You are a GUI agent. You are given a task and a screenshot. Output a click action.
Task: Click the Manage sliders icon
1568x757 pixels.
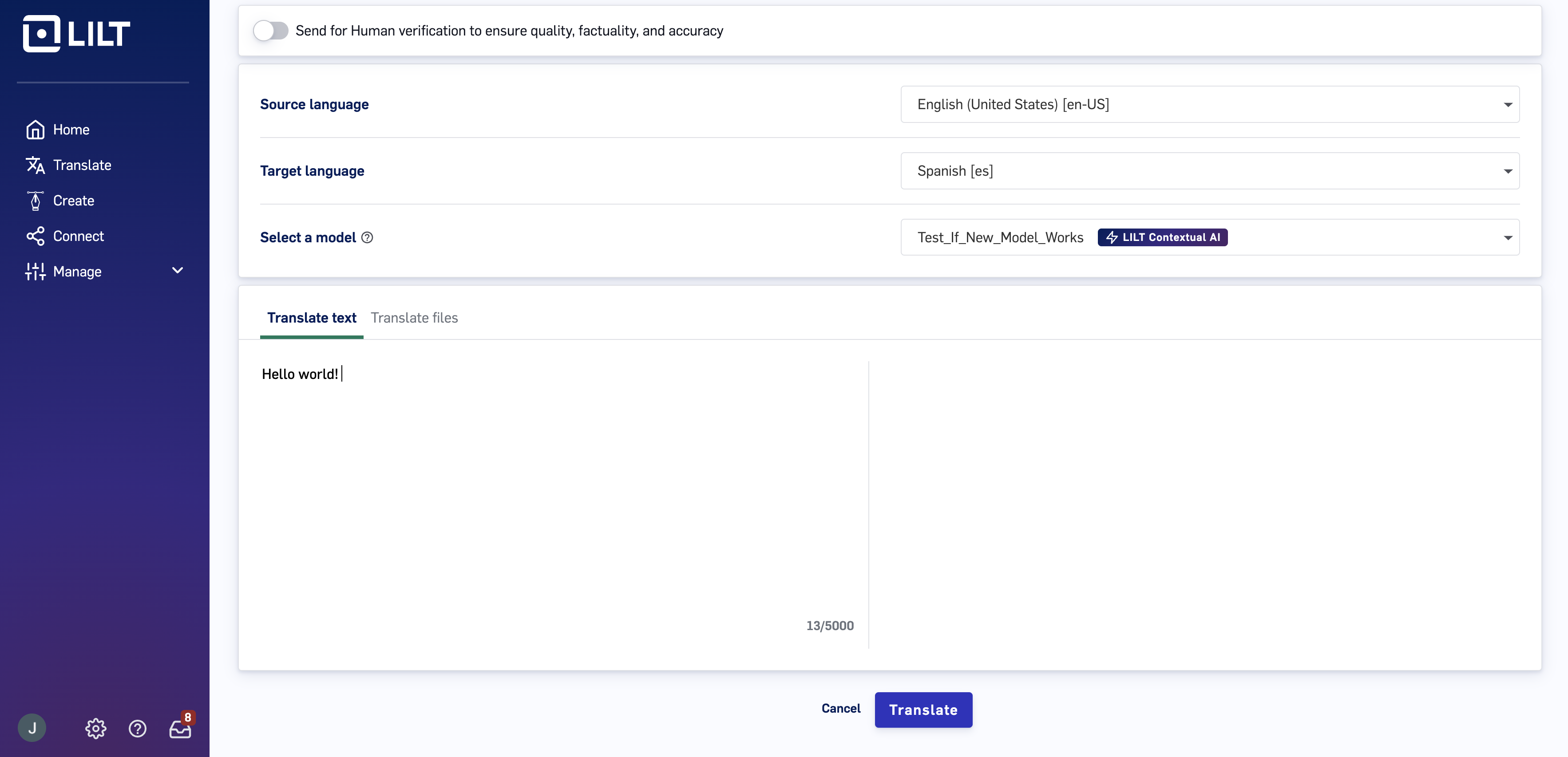(36, 272)
